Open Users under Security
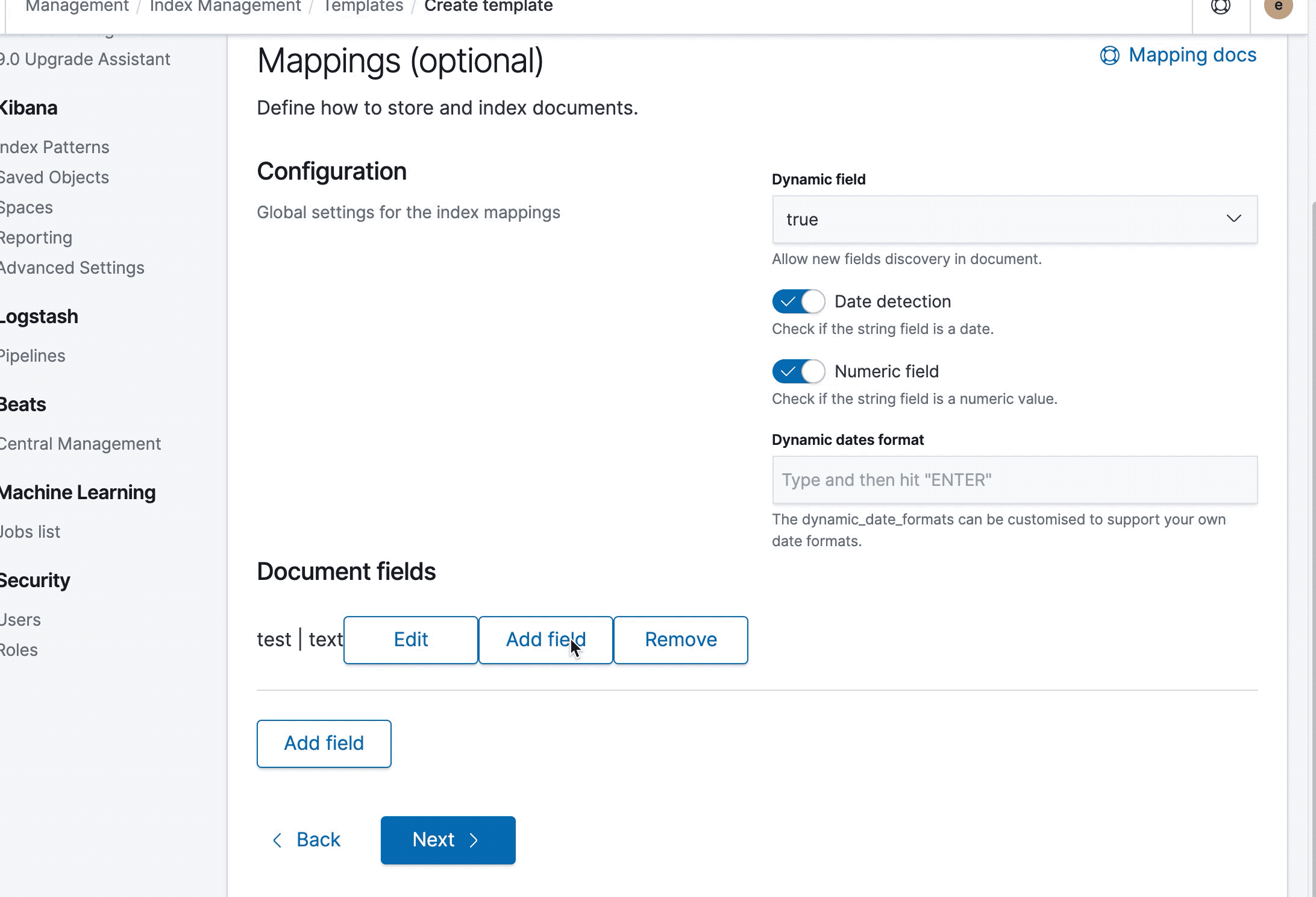This screenshot has width=1316, height=897. (20, 619)
